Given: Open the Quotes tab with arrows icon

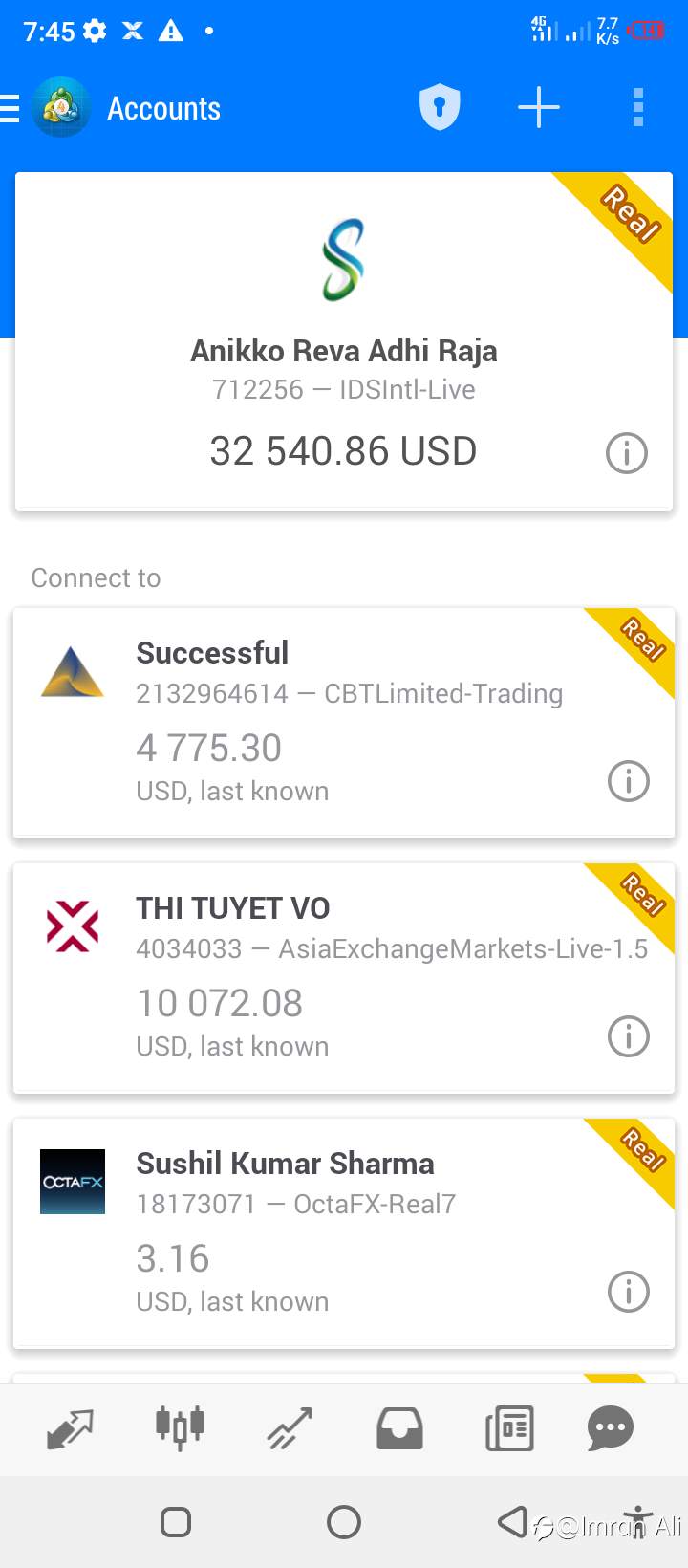Looking at the screenshot, I should point(71,1429).
